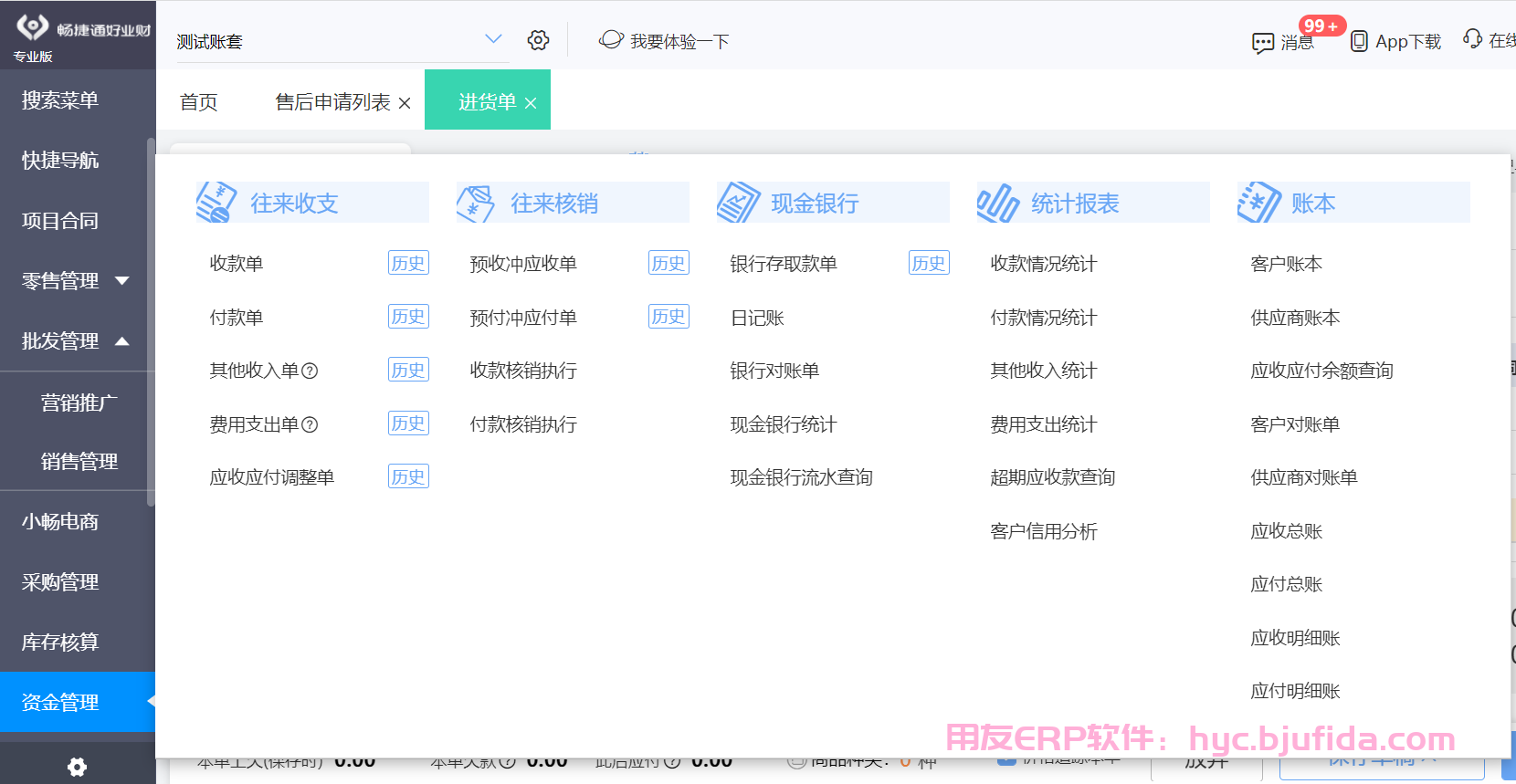Image resolution: width=1516 pixels, height=784 pixels.
Task: Select 销售管理 submenu item
Action: 78,461
